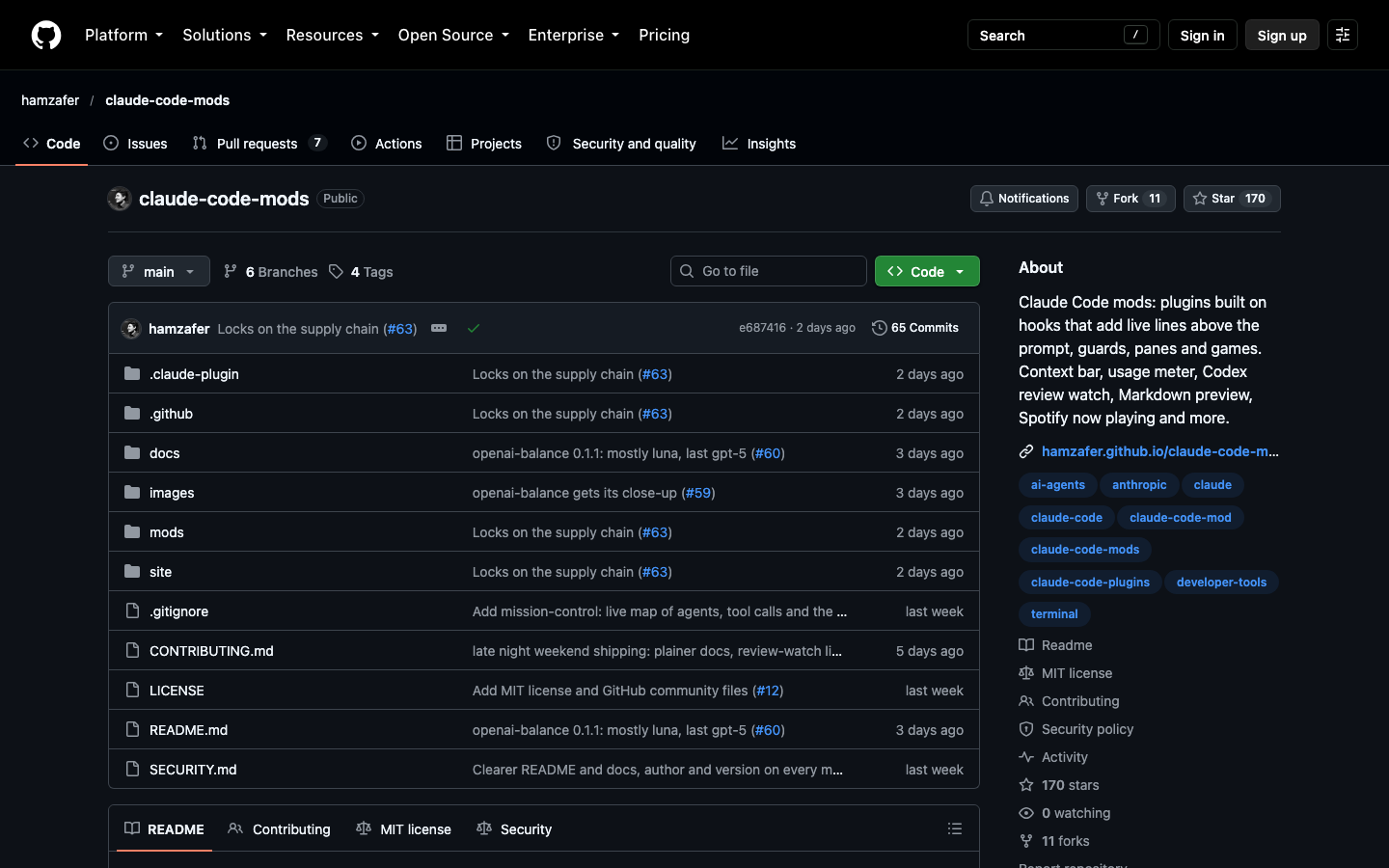Click the folder icon of the .claude-plugin row
The height and width of the screenshot is (868, 1389).
pos(132,373)
